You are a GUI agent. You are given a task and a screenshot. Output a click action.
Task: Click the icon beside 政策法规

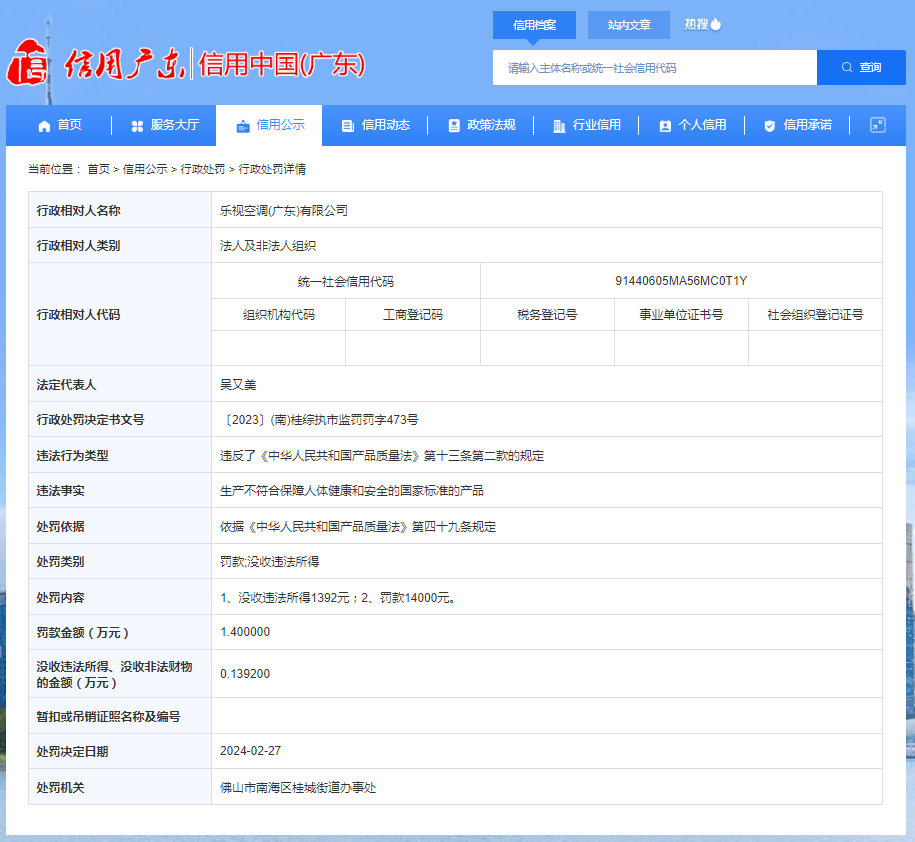coord(454,125)
